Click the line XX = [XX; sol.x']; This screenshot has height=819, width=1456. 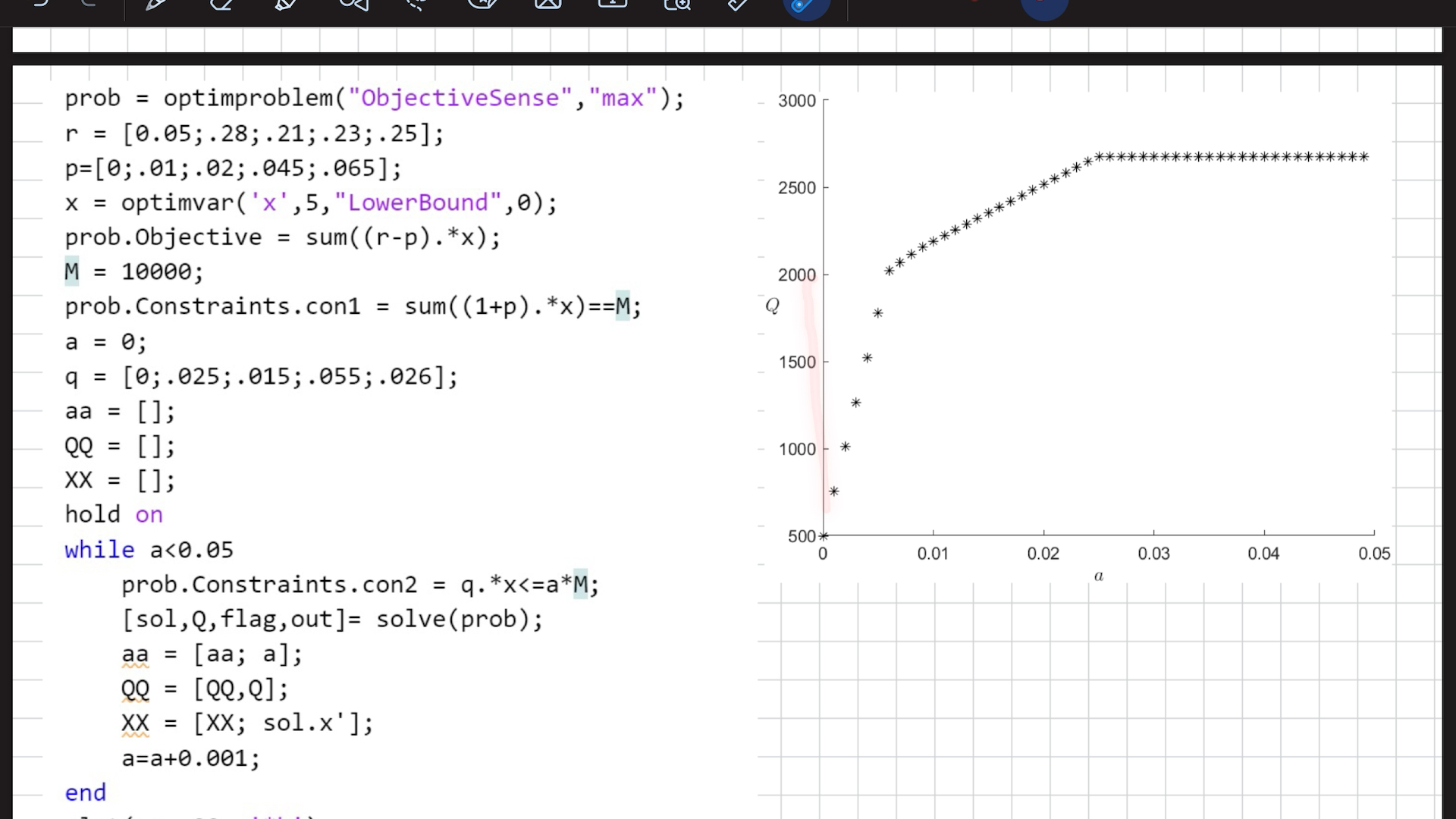click(247, 723)
